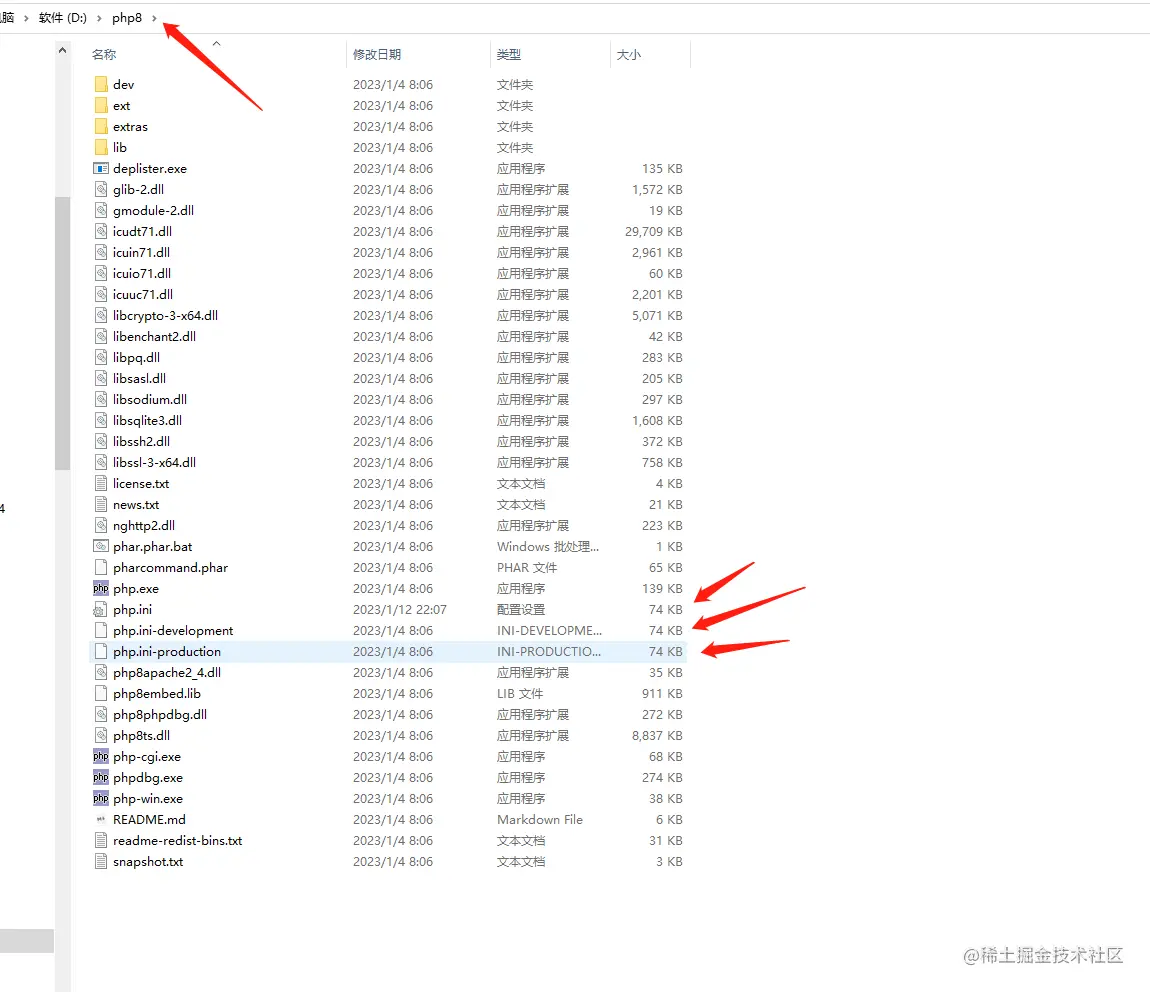Select file name libenchant2.dll
1150x992 pixels.
point(155,337)
